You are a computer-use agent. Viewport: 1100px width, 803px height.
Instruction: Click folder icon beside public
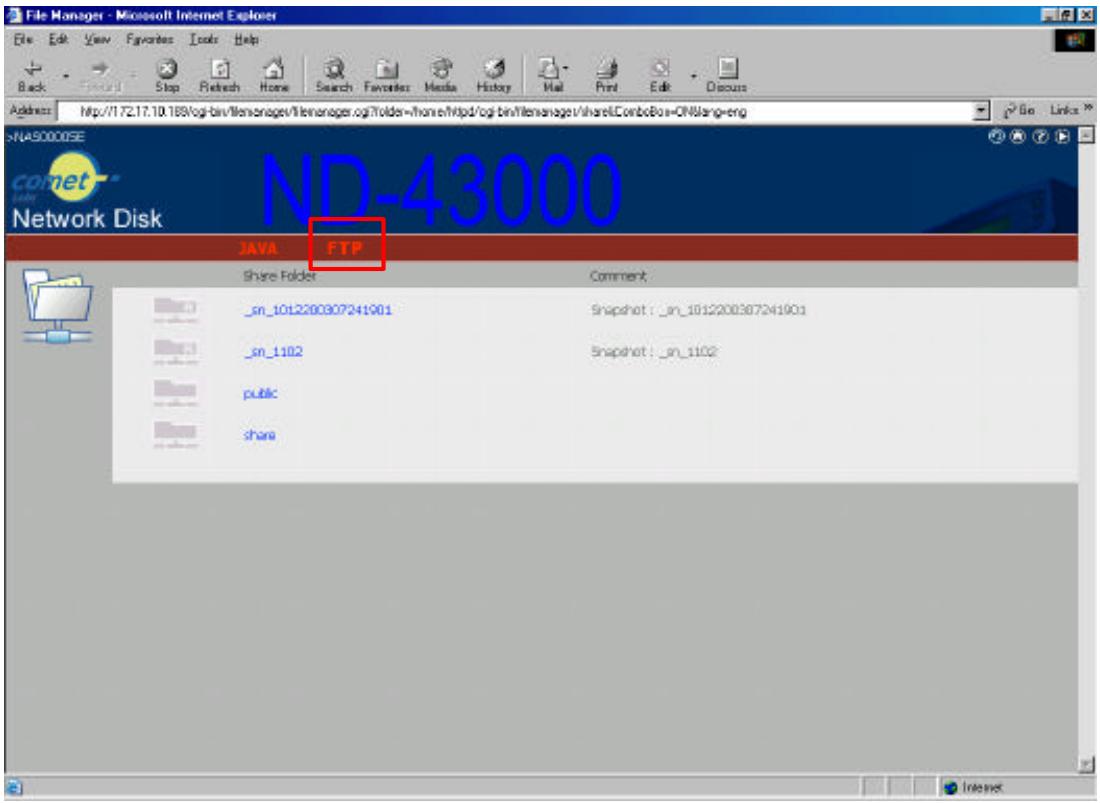tap(175, 393)
